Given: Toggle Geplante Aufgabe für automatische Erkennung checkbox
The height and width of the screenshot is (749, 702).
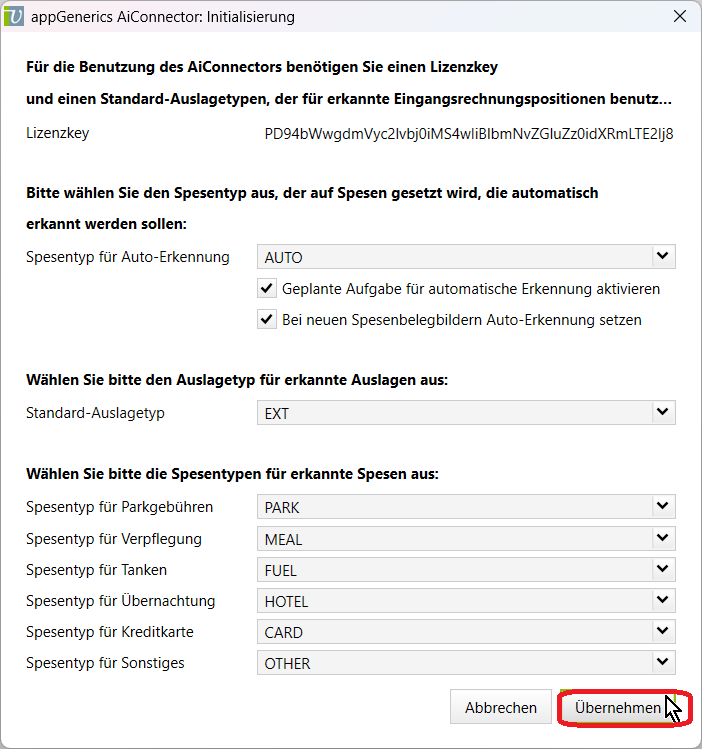Looking at the screenshot, I should [x=267, y=289].
